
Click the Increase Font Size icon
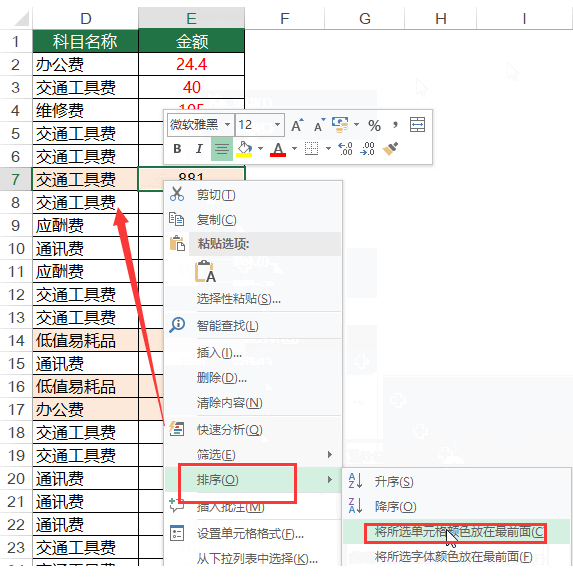297,125
